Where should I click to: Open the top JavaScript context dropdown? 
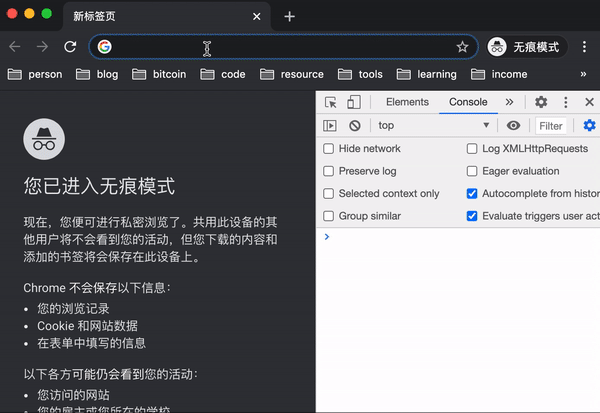tap(434, 126)
